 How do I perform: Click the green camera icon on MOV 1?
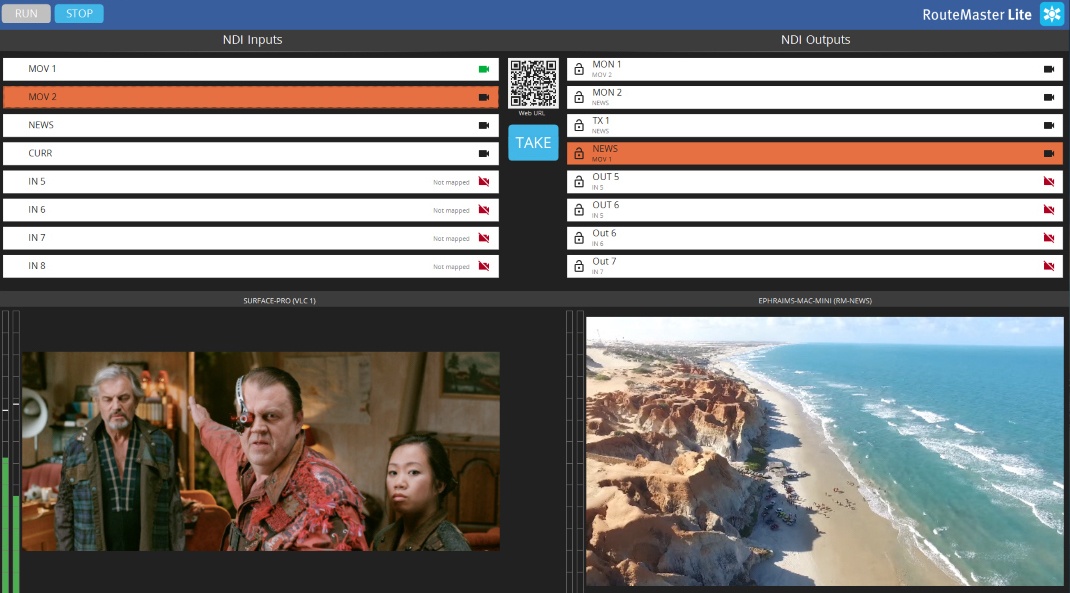(484, 69)
